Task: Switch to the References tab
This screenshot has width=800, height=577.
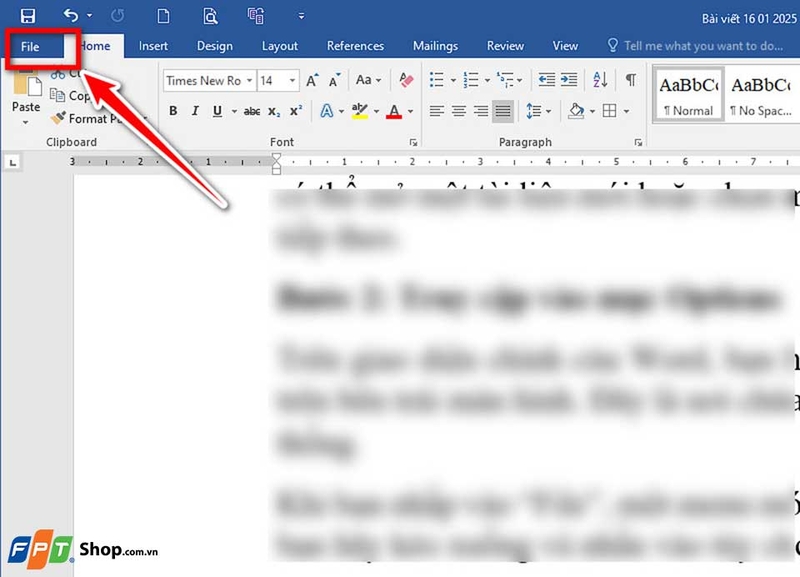Action: pos(355,46)
